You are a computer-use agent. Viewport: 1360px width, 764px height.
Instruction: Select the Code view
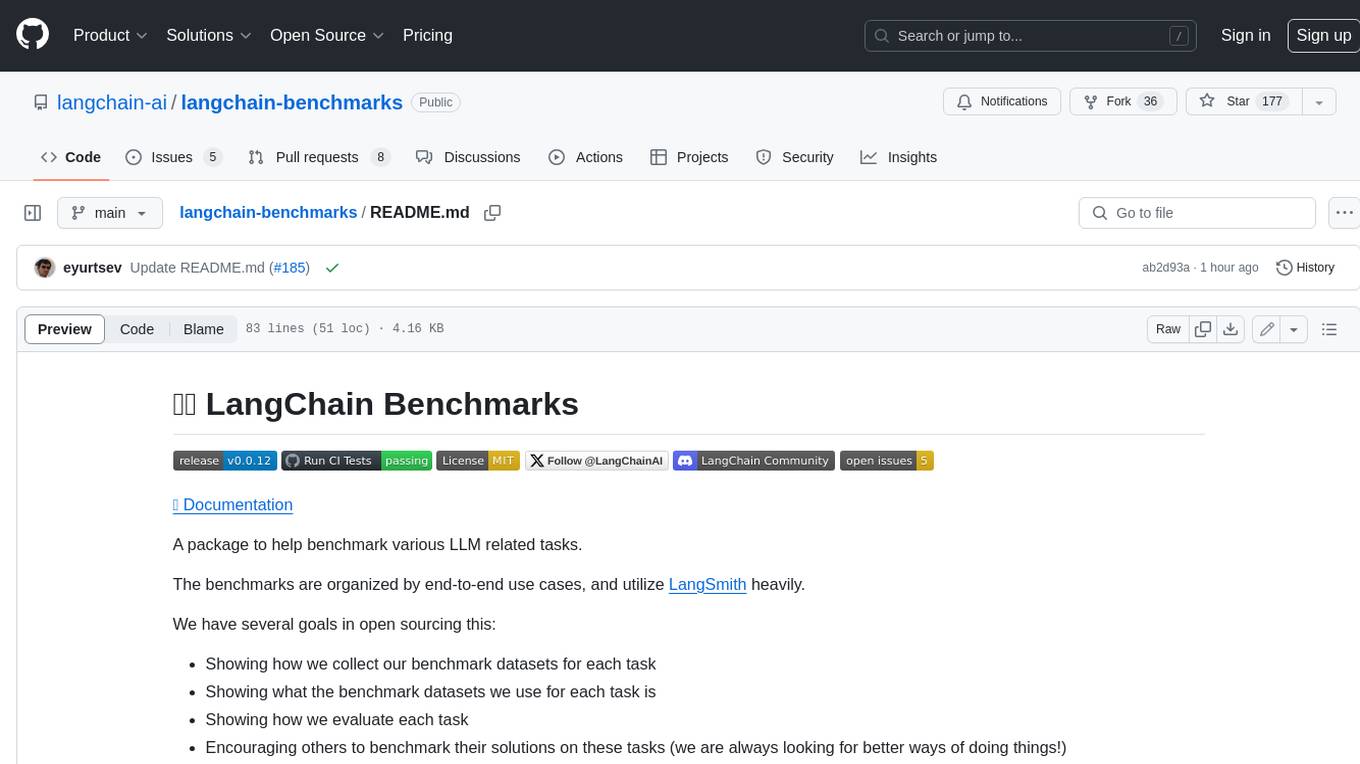point(137,329)
